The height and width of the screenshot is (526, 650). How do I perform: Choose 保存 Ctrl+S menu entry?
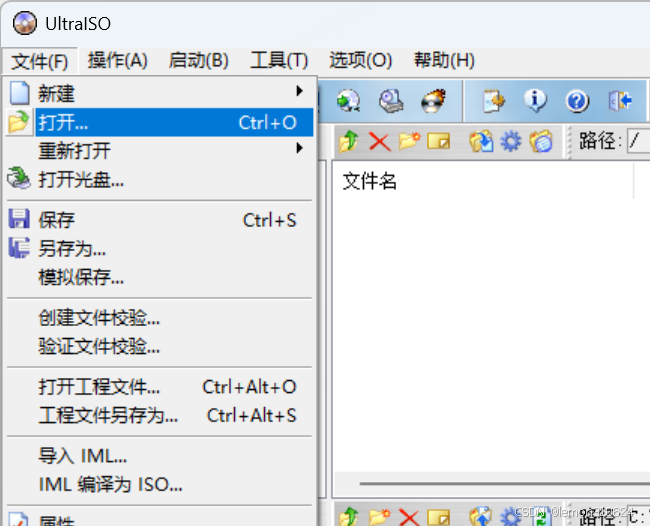click(160, 220)
